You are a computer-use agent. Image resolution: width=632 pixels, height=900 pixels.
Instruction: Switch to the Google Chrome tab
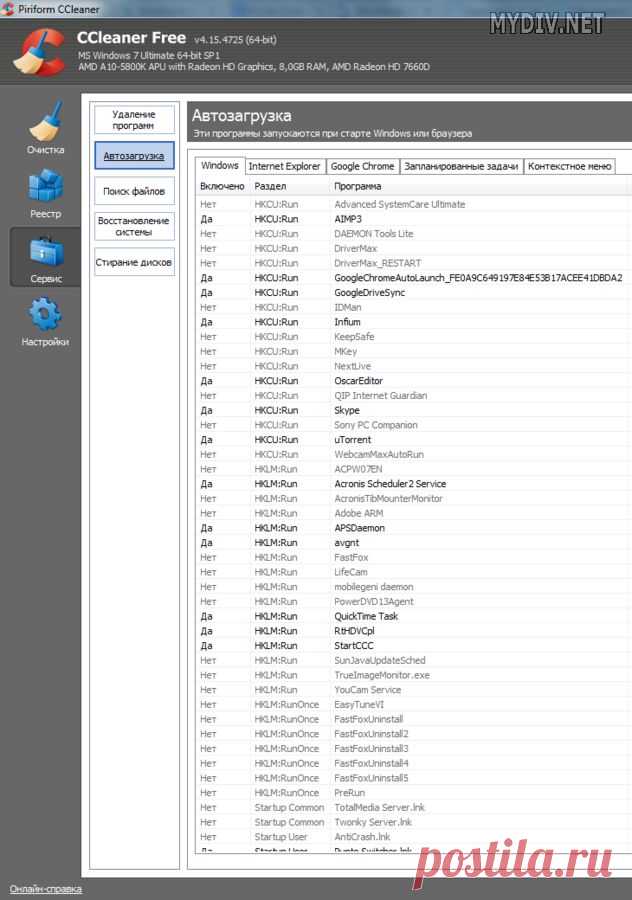pos(362,166)
